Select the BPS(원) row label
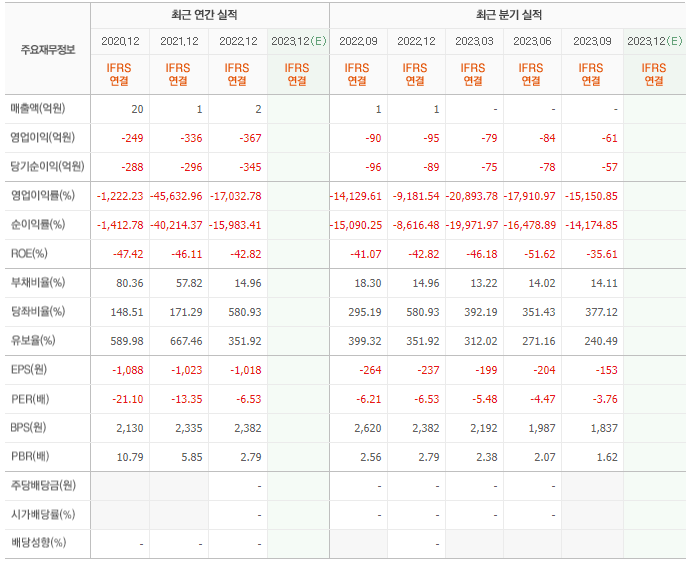Viewport: 692px width, 563px height. click(x=28, y=428)
